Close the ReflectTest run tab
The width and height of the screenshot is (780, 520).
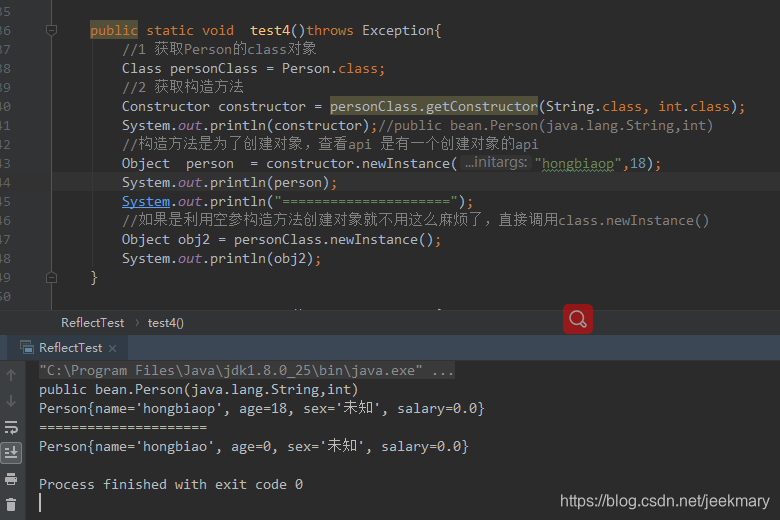pos(112,348)
